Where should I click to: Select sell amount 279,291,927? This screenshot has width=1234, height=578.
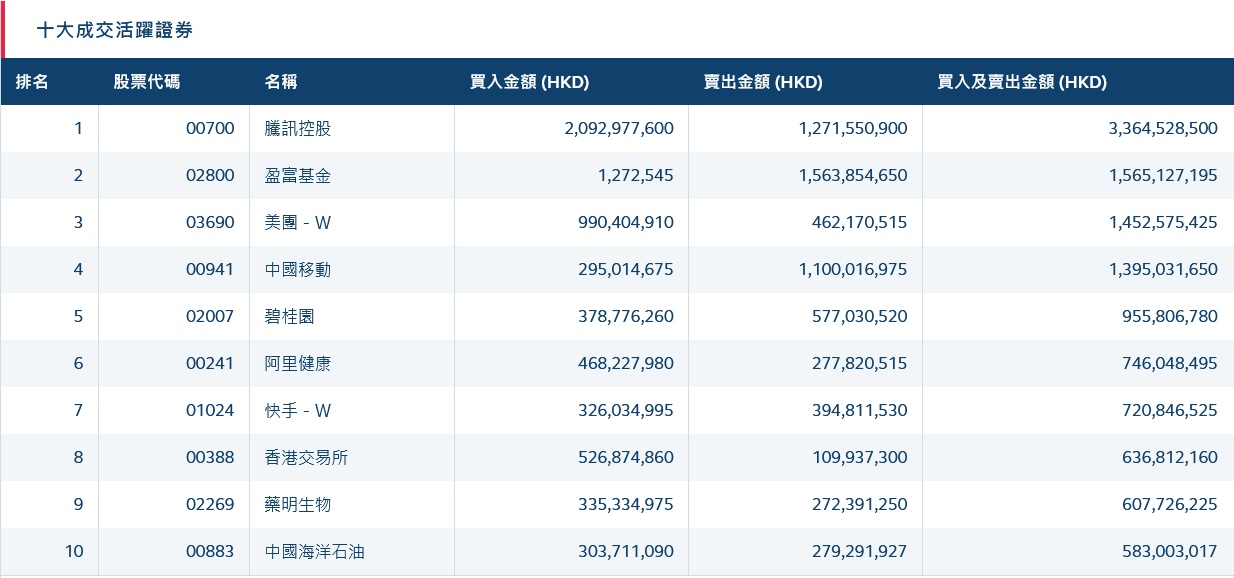(860, 551)
